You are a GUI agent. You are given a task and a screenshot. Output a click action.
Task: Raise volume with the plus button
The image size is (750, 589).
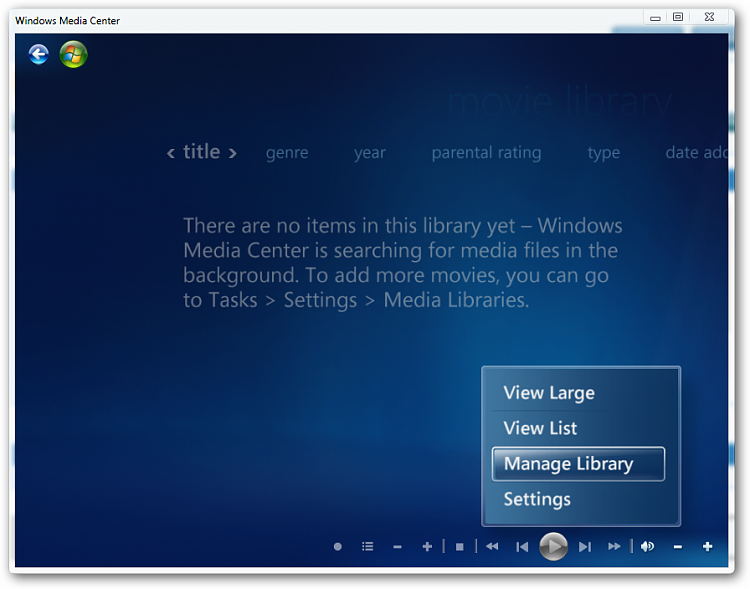tap(707, 546)
